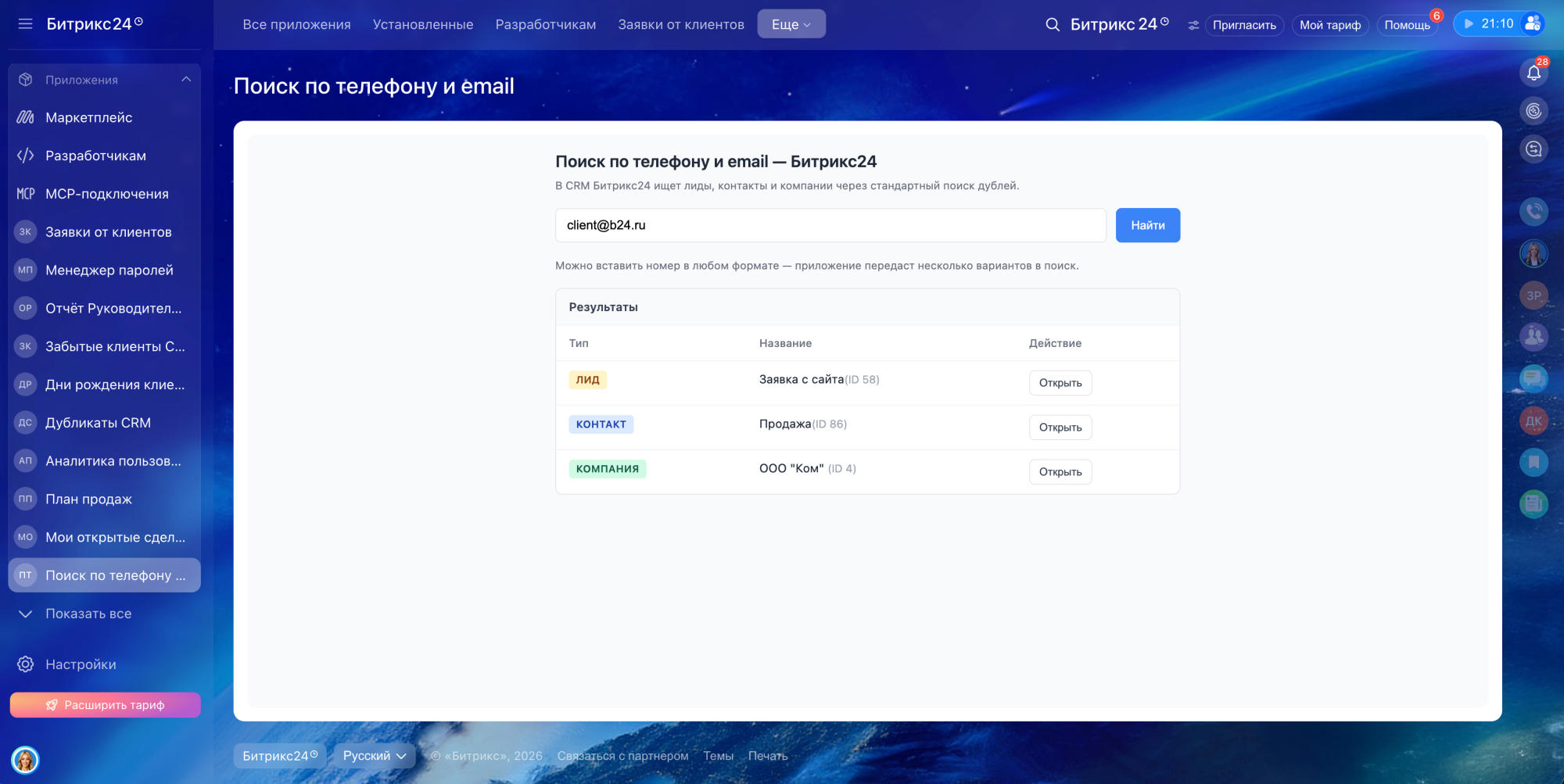Open the MCP-подключения sidebar item

coord(104,194)
